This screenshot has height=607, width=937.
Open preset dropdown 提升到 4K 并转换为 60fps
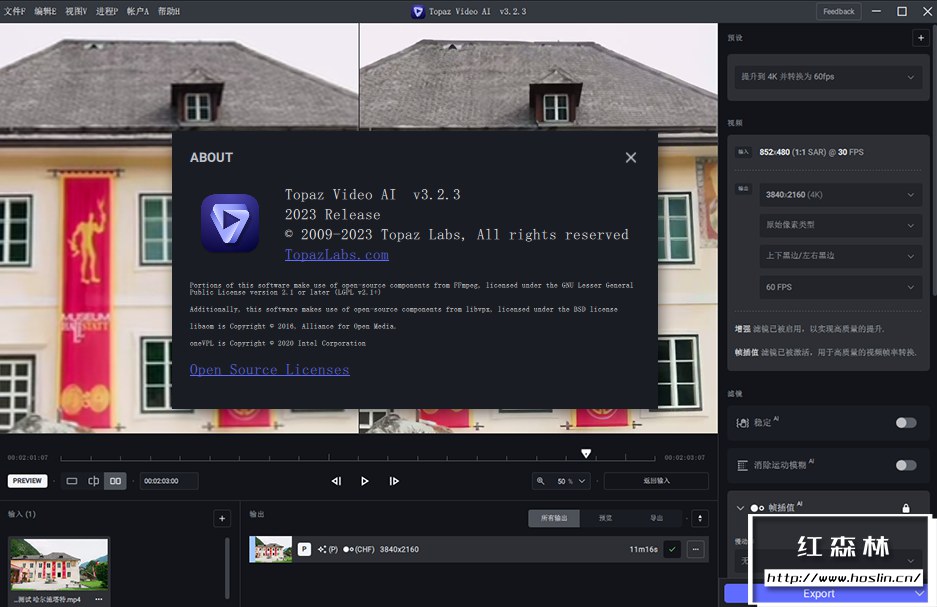click(x=827, y=76)
